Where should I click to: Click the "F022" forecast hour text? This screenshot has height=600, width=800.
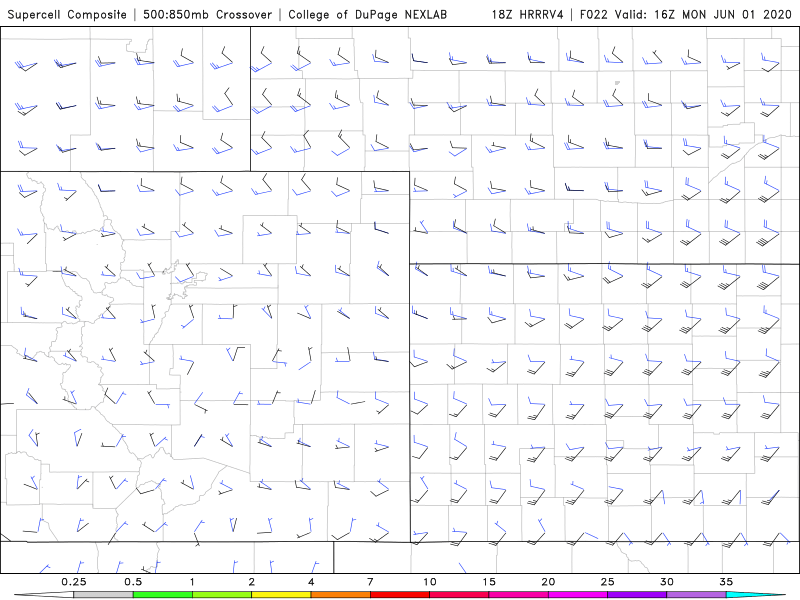click(593, 14)
